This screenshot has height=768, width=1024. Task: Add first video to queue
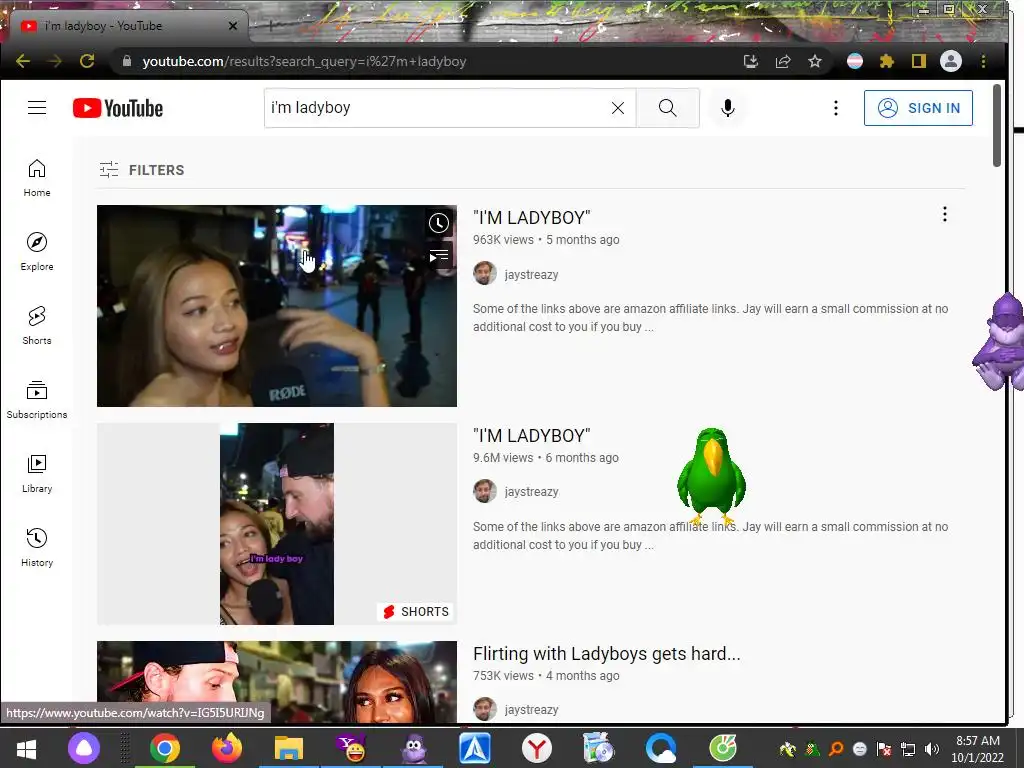439,255
